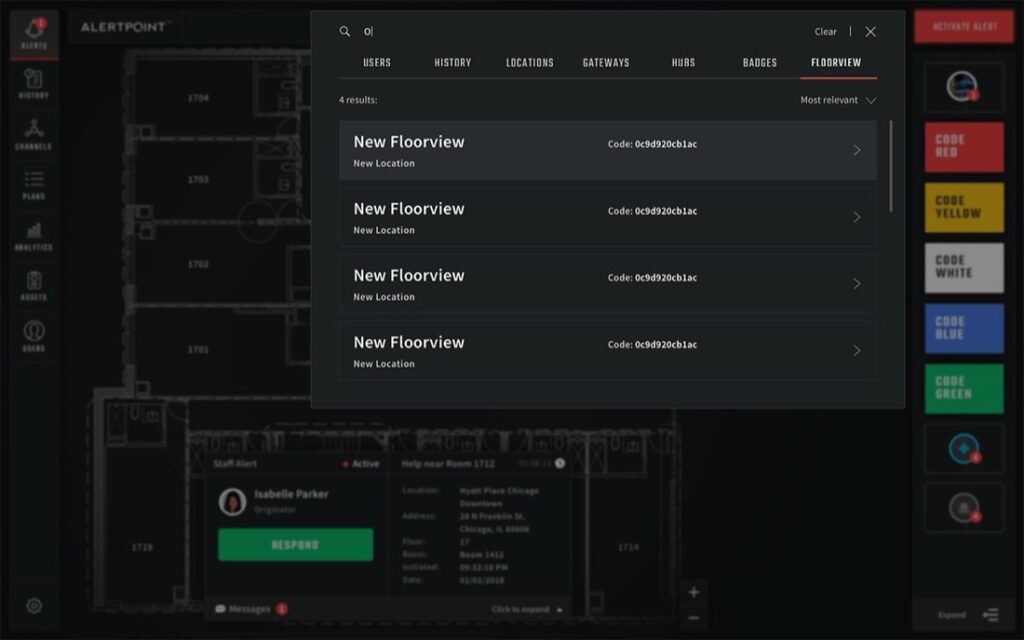Open Analytics in the left sidebar
Image resolution: width=1024 pixels, height=640 pixels.
[34, 236]
